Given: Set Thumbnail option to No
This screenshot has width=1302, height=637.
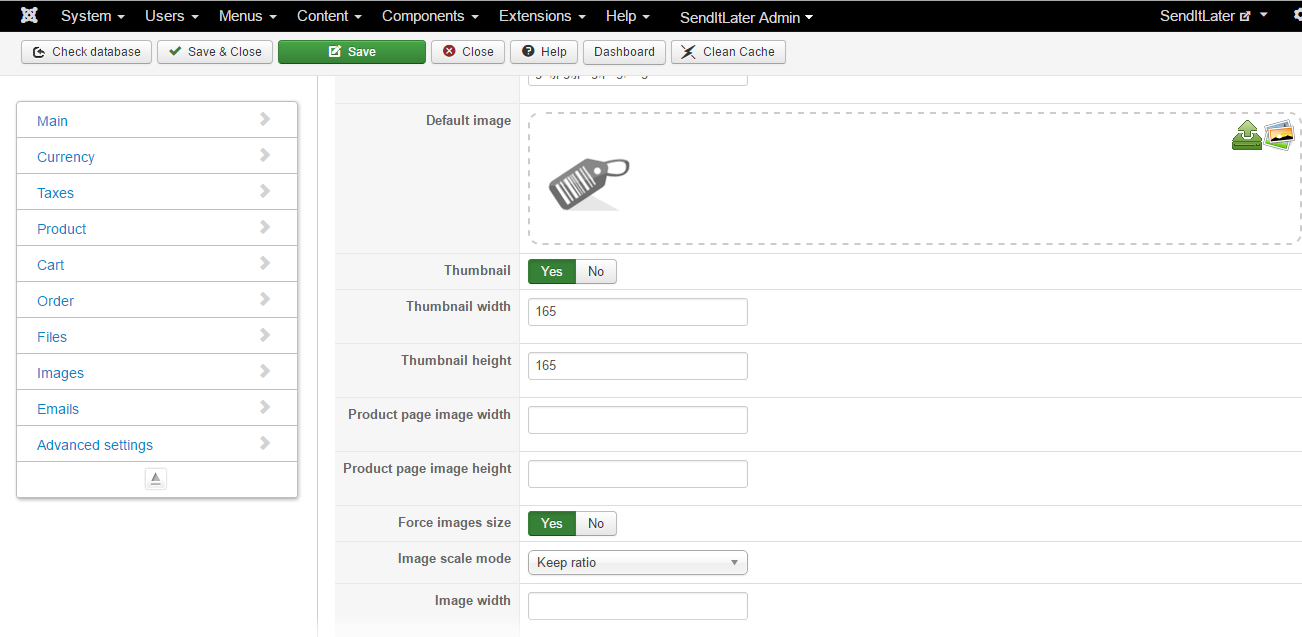Looking at the screenshot, I should pyautogui.click(x=596, y=271).
